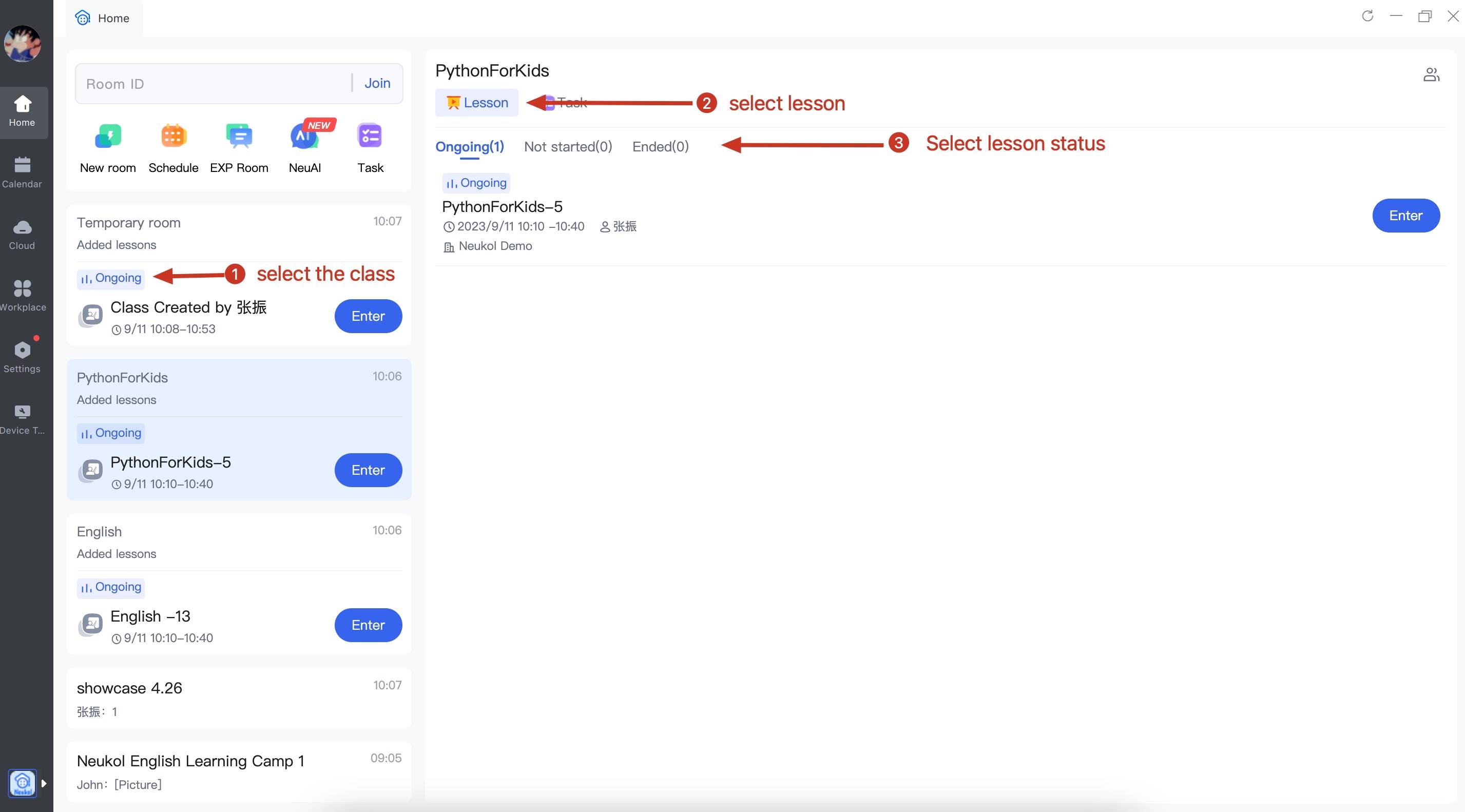Switch to Ended lessons tab
Screen dimensions: 1465x812
[x=660, y=147]
